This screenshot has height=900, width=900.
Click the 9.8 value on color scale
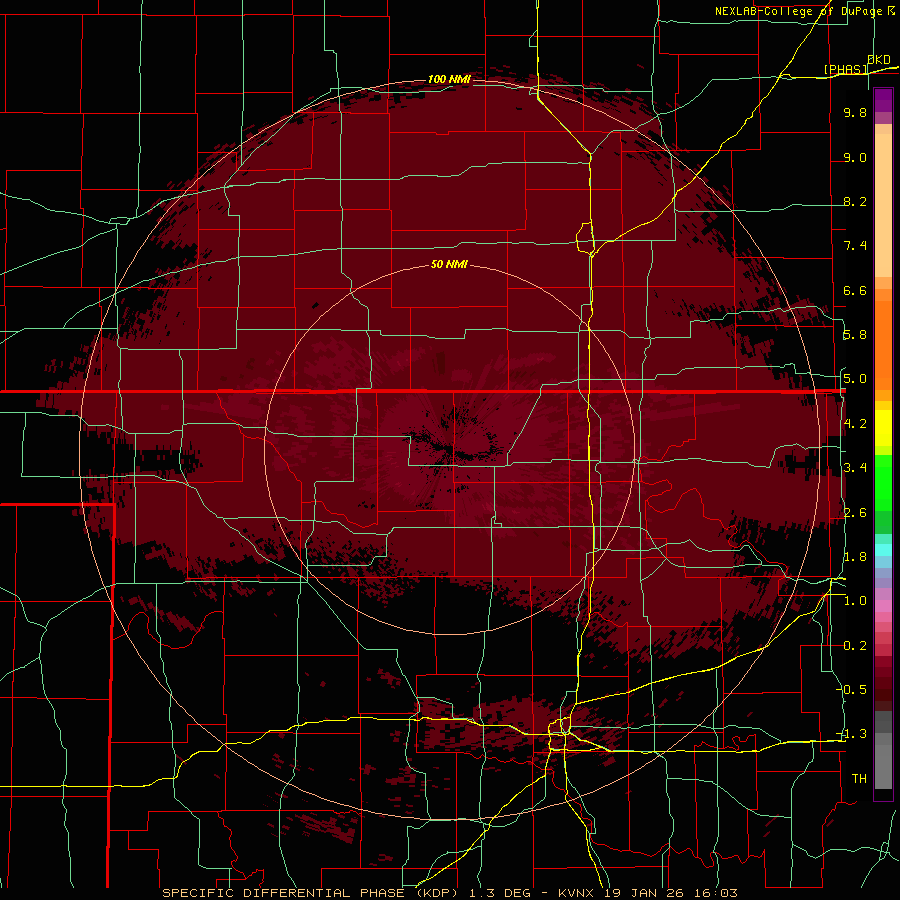tap(855, 112)
